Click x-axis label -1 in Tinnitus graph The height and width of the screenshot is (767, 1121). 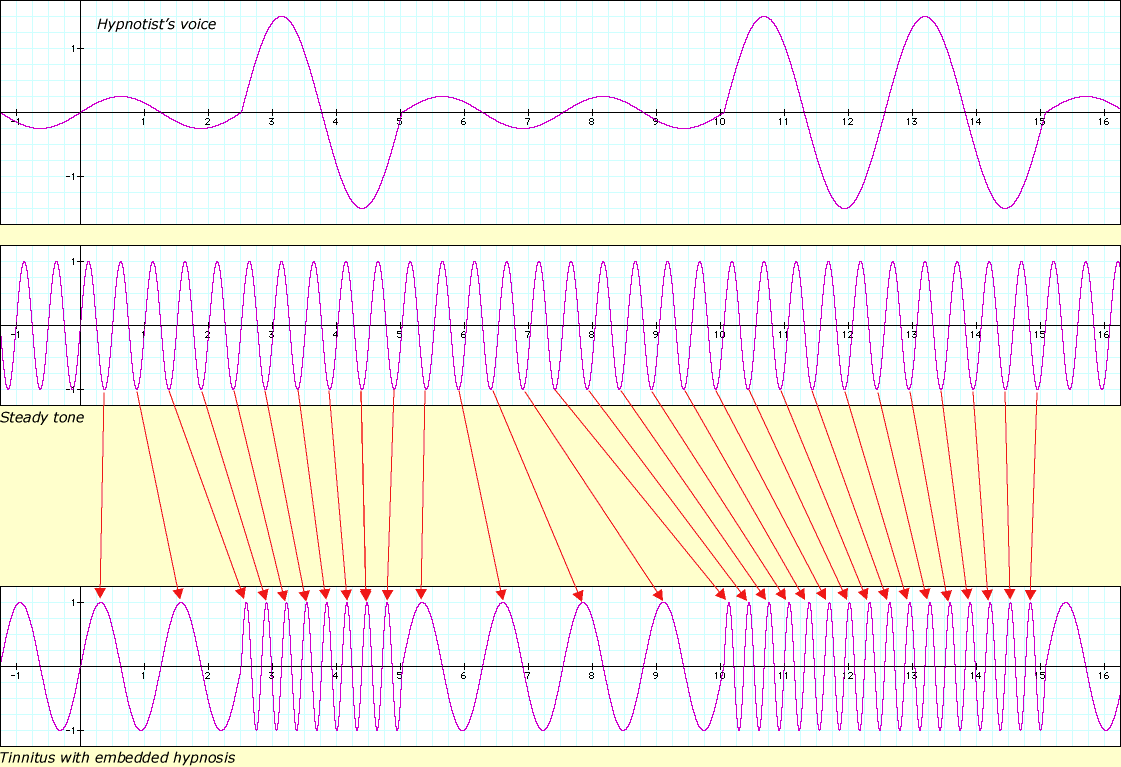pyautogui.click(x=15, y=676)
